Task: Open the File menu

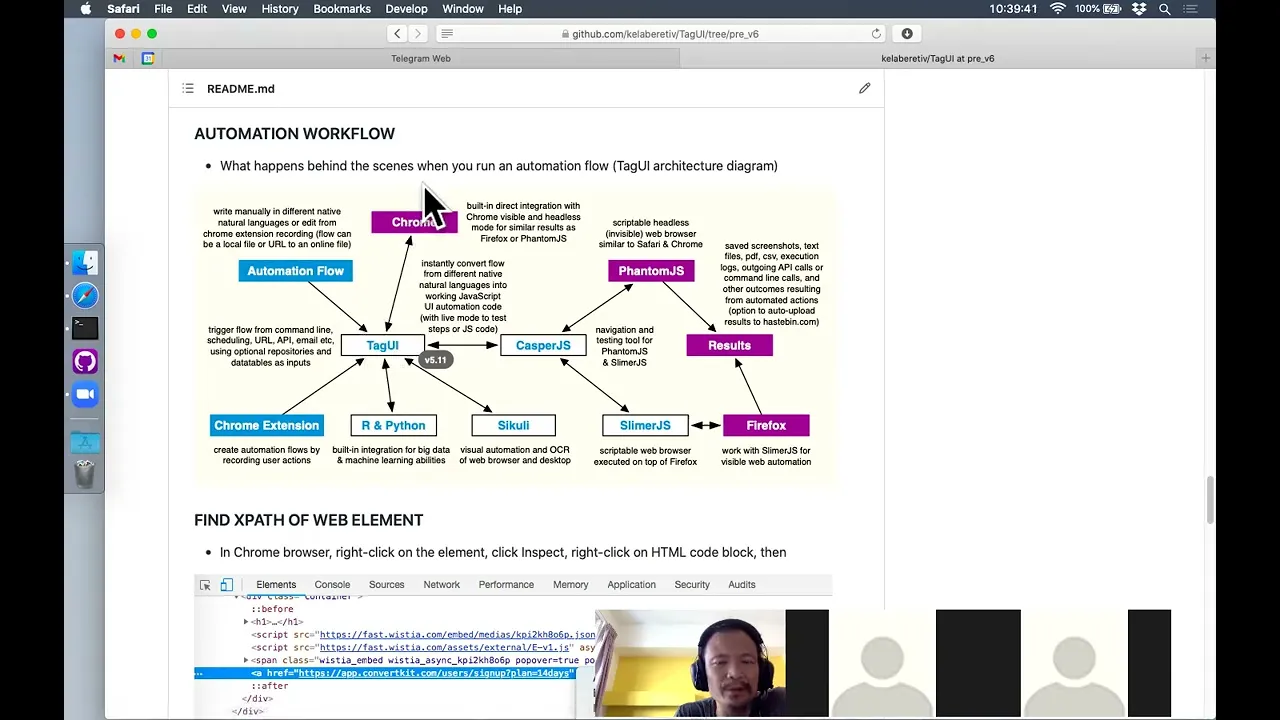Action: point(163,9)
